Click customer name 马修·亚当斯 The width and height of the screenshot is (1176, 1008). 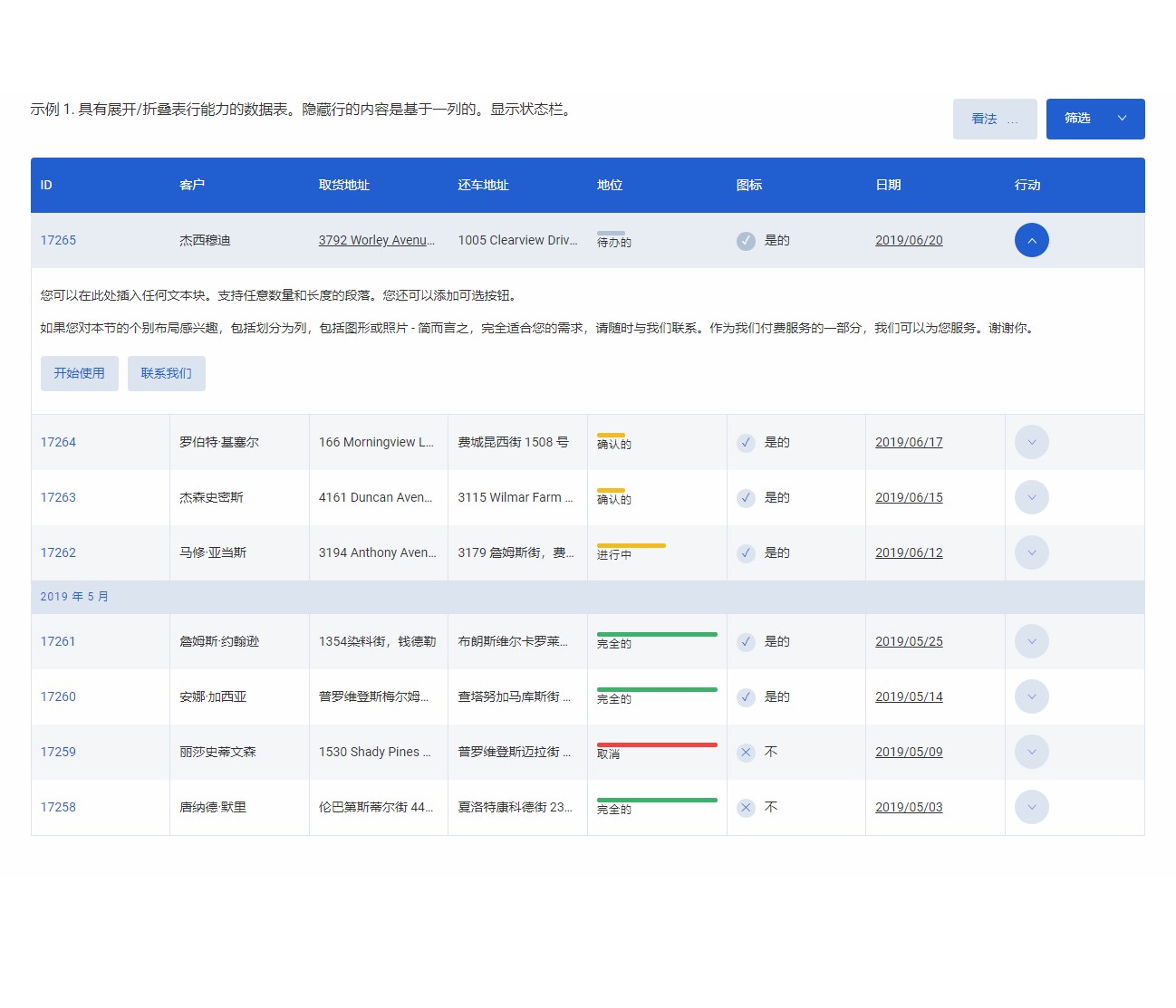(x=213, y=552)
